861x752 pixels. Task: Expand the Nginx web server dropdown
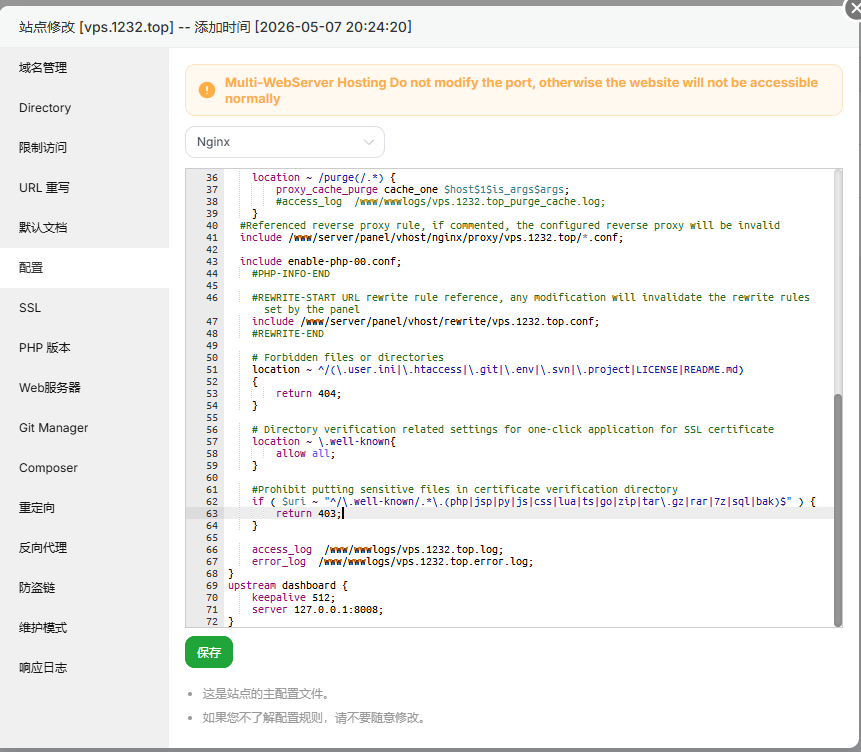(284, 142)
